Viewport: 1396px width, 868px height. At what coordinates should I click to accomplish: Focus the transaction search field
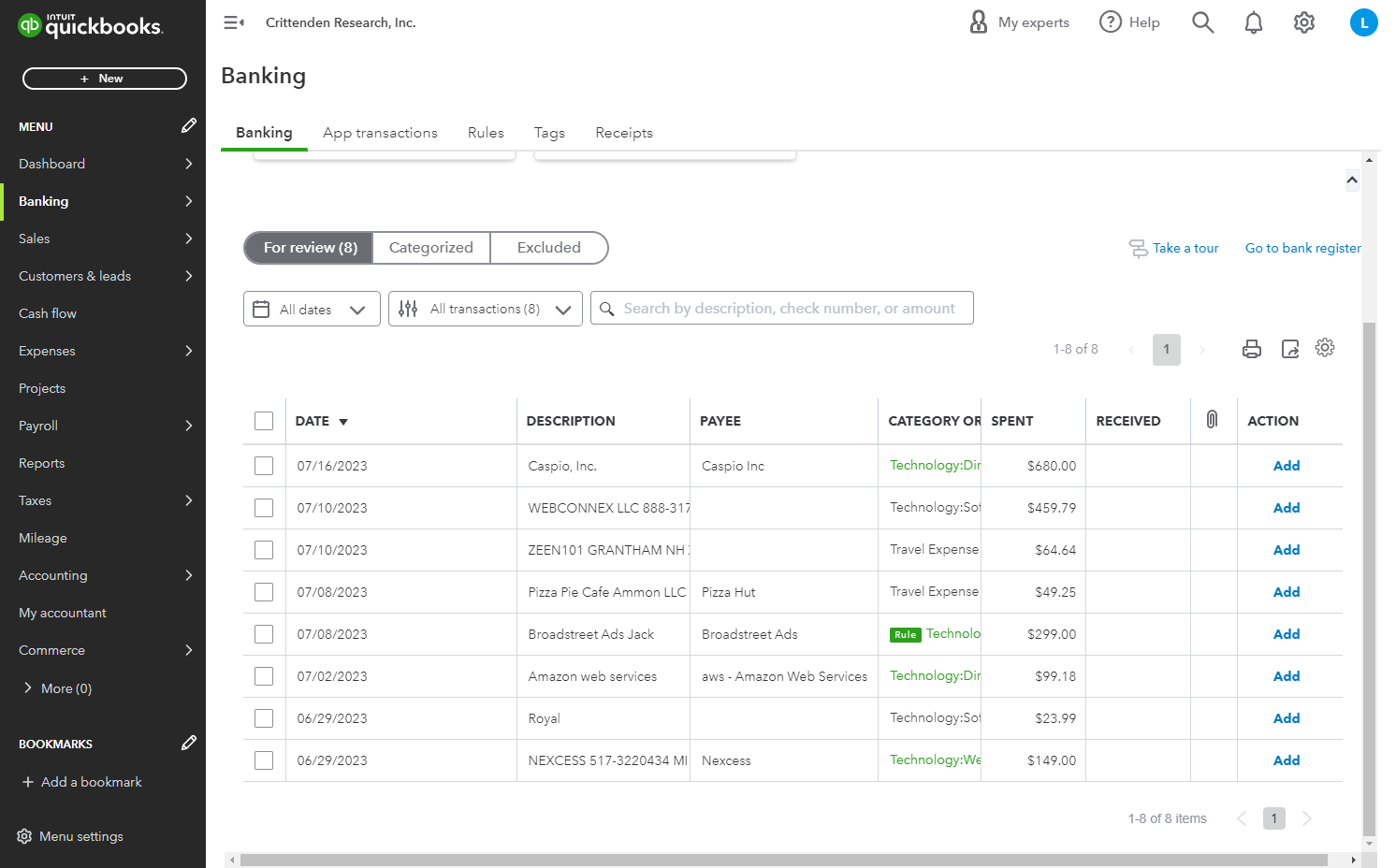click(x=782, y=308)
